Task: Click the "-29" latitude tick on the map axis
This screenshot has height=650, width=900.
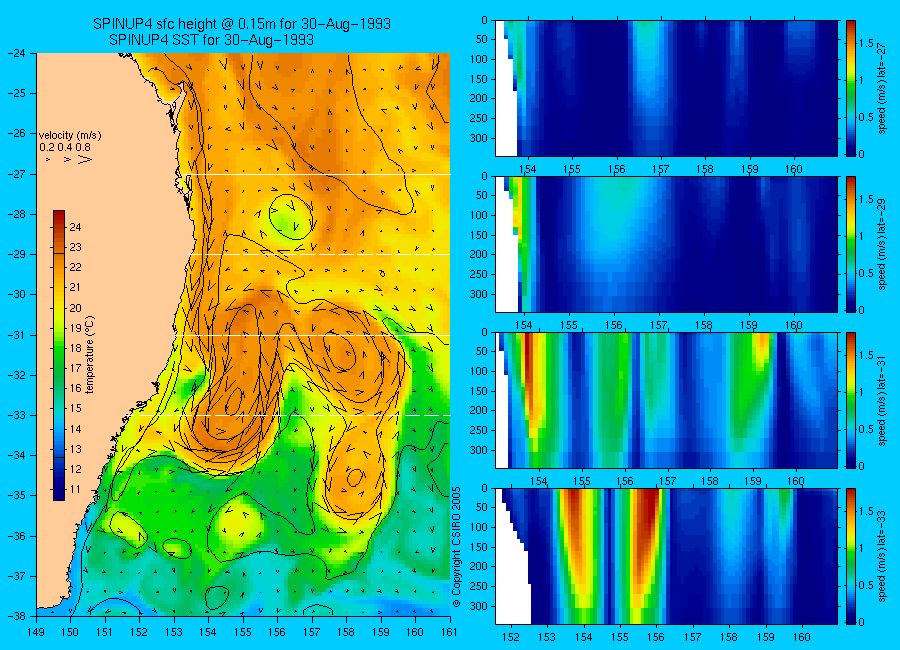Action: (x=16, y=254)
